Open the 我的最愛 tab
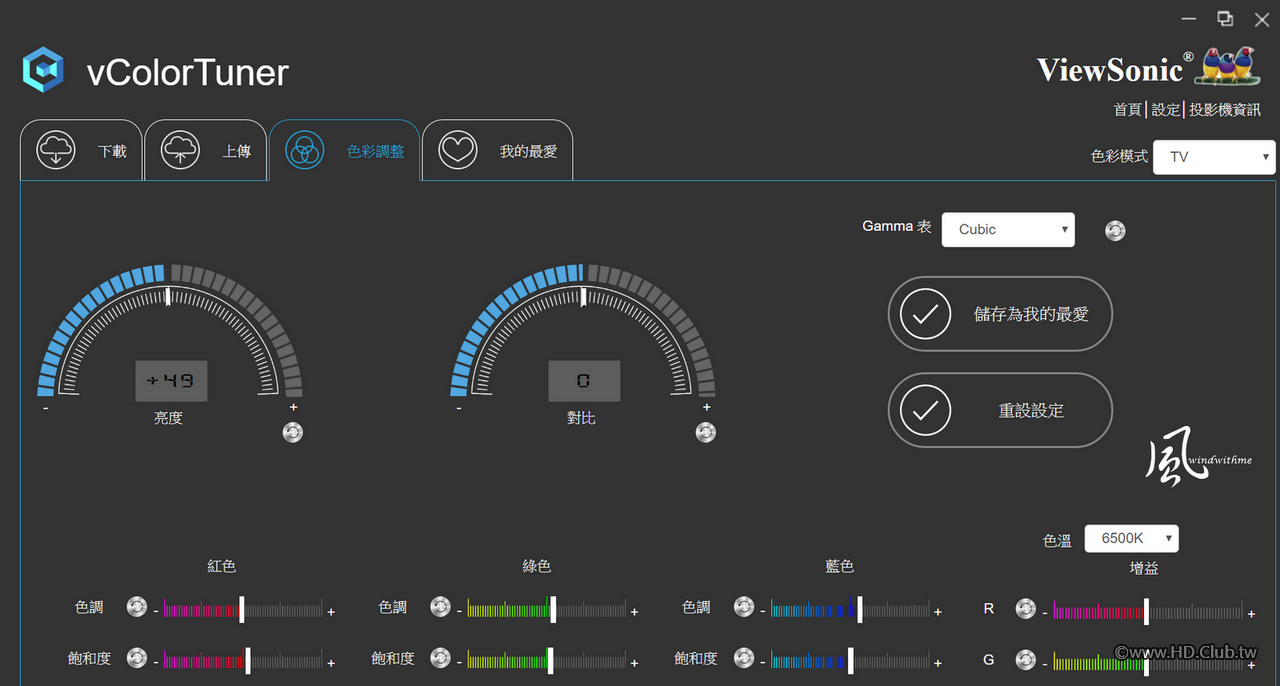Viewport: 1280px width, 686px height. pos(498,151)
